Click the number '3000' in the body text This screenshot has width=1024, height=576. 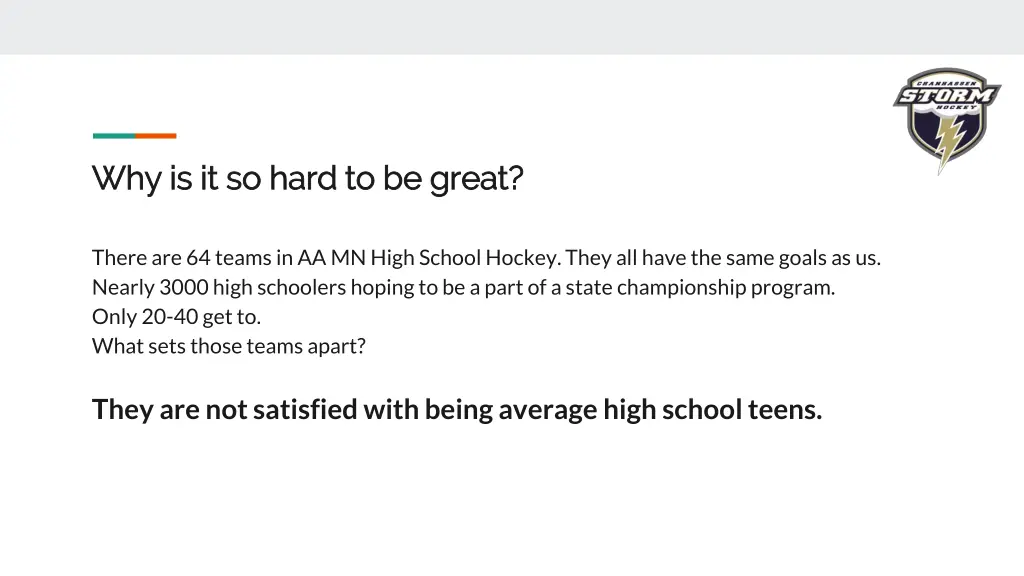(x=184, y=287)
